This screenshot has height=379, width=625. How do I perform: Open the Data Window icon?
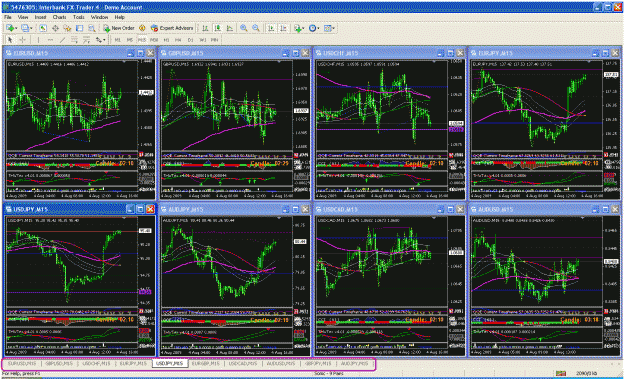click(55, 28)
